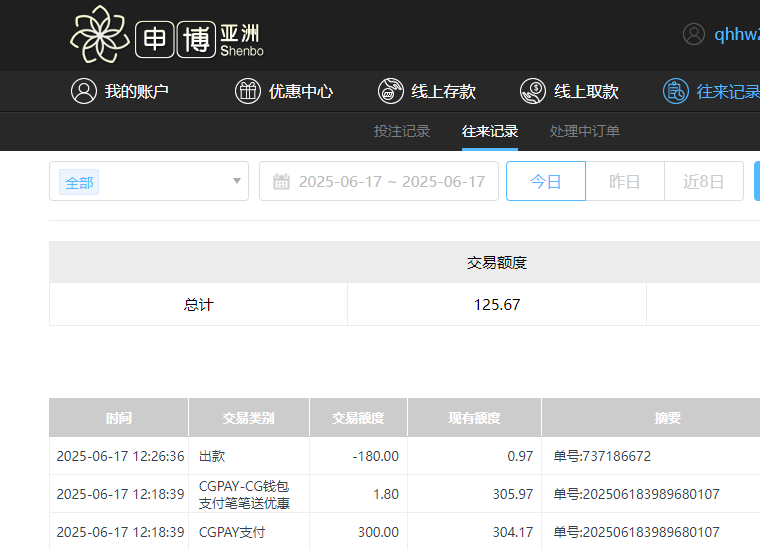Click the 时间 column header
This screenshot has width=760, height=550.
[x=118, y=418]
